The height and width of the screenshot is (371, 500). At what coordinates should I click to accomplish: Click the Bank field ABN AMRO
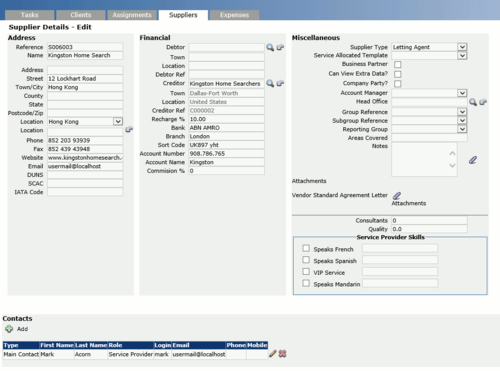click(x=227, y=128)
